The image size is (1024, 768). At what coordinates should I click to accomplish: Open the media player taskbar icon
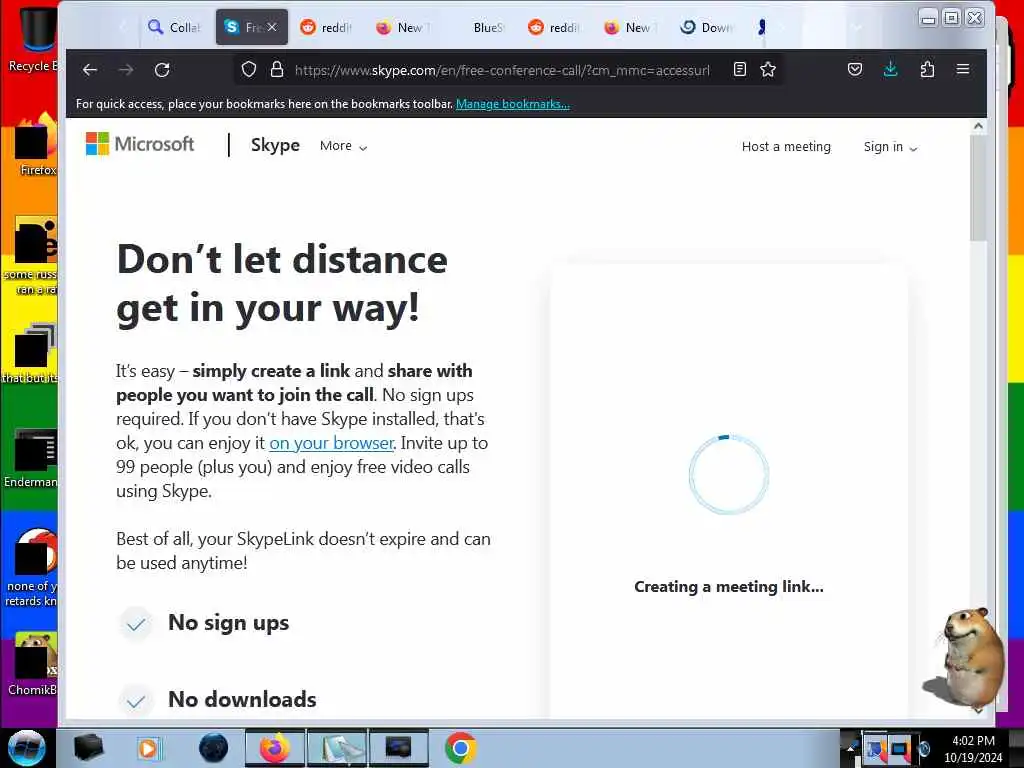click(148, 748)
